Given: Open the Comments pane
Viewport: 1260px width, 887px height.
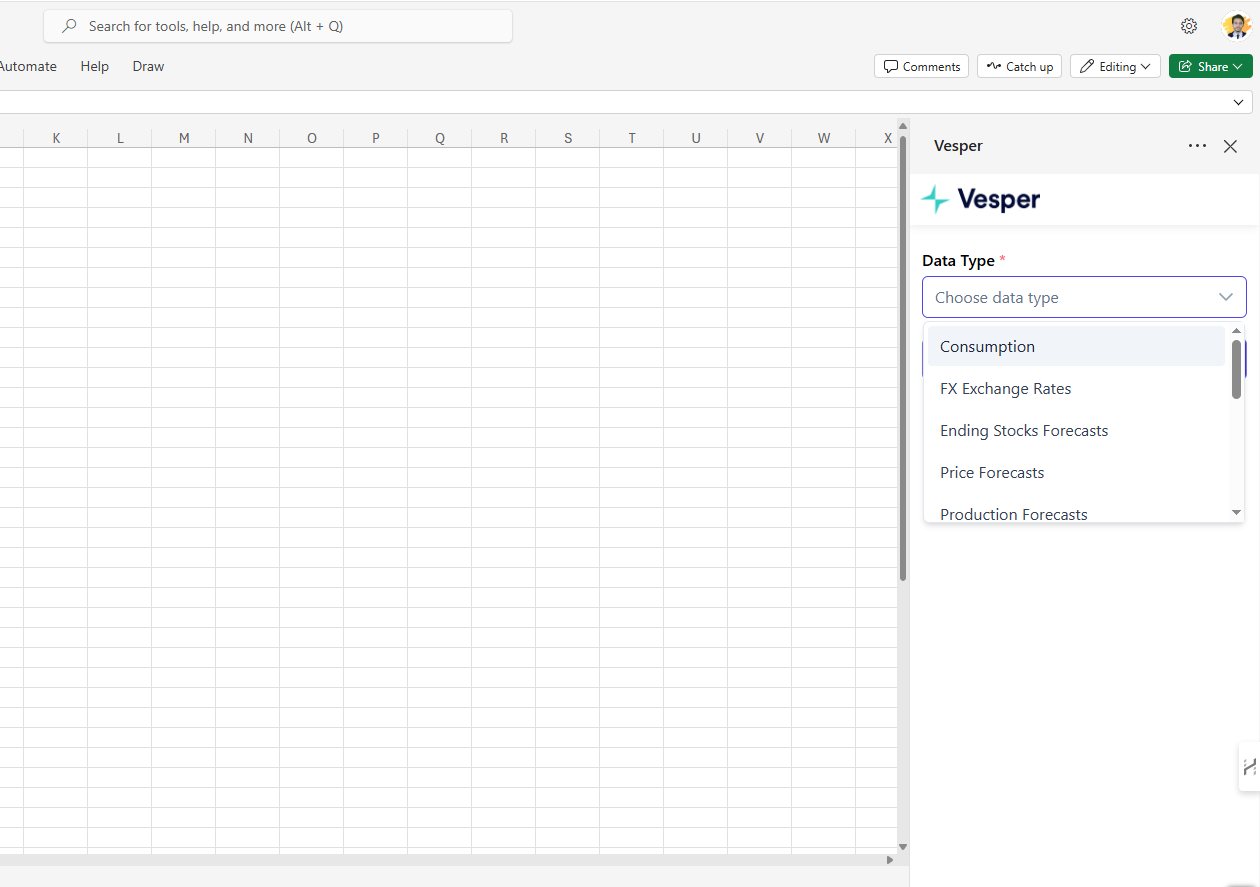Looking at the screenshot, I should click(921, 66).
